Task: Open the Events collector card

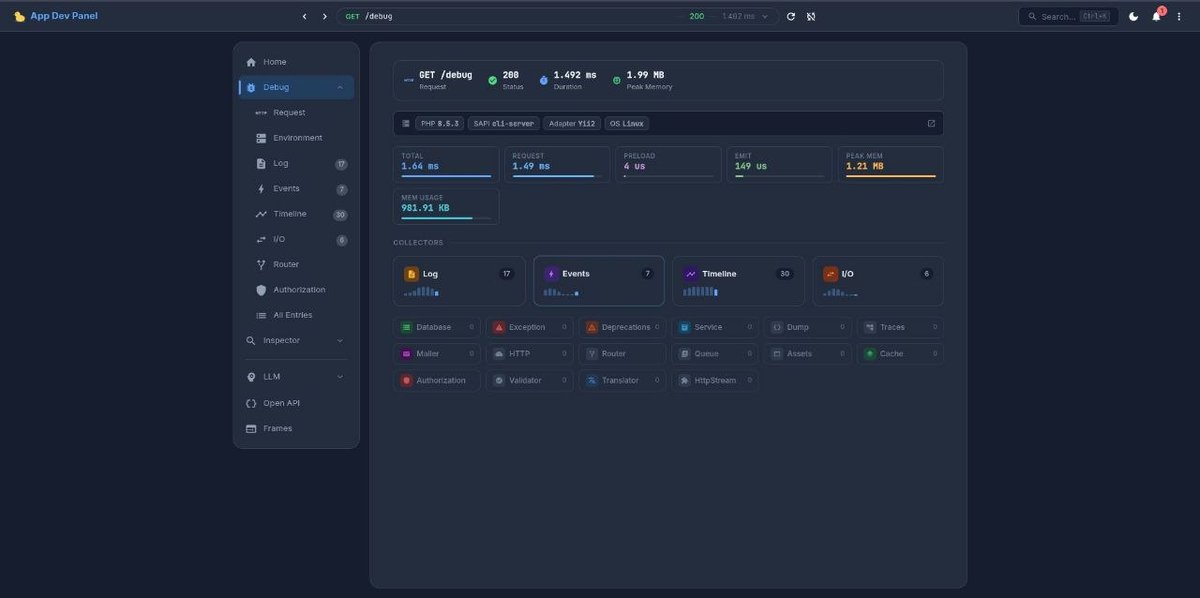Action: click(599, 281)
